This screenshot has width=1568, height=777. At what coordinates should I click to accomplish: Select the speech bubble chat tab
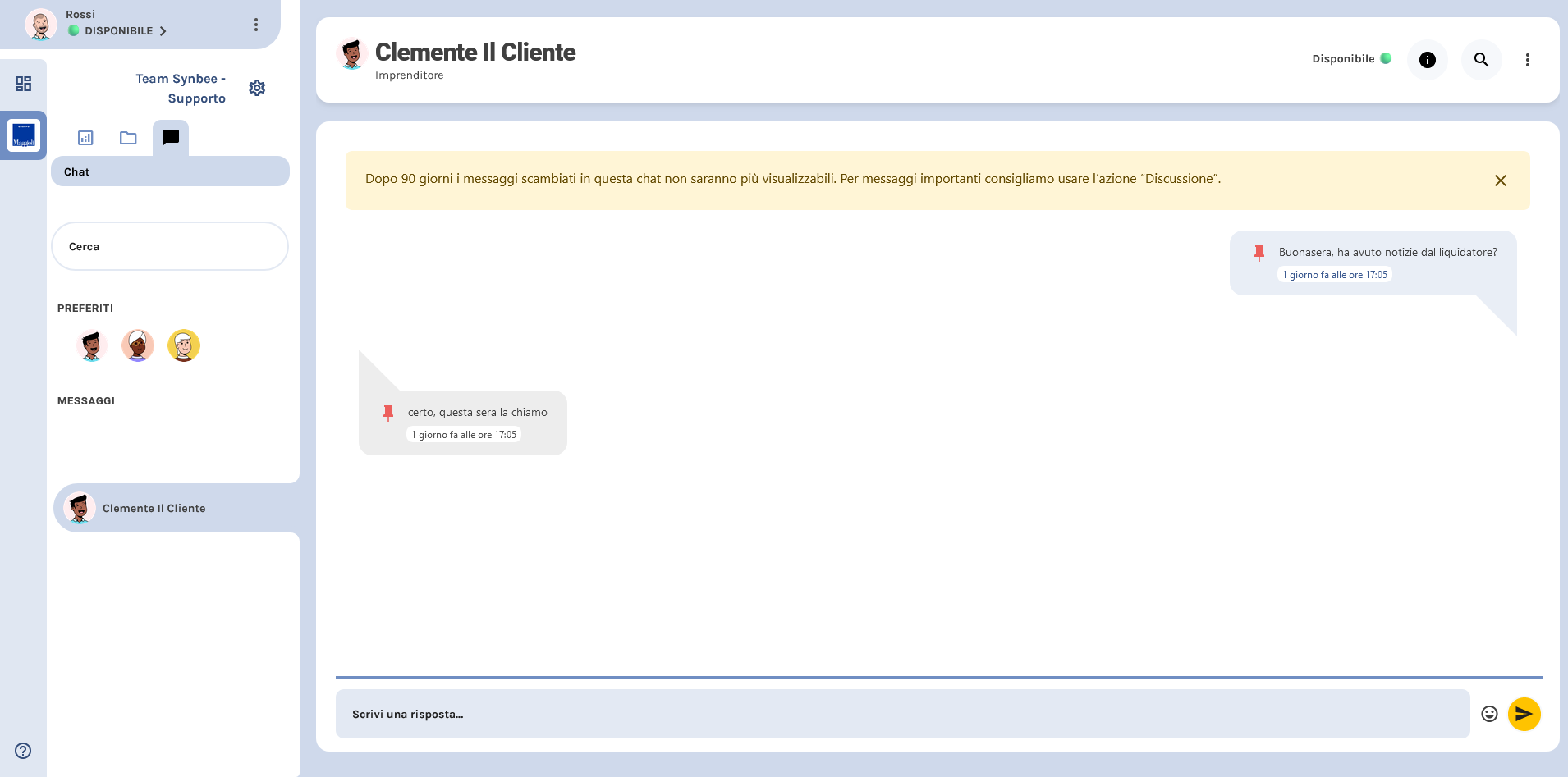(171, 138)
